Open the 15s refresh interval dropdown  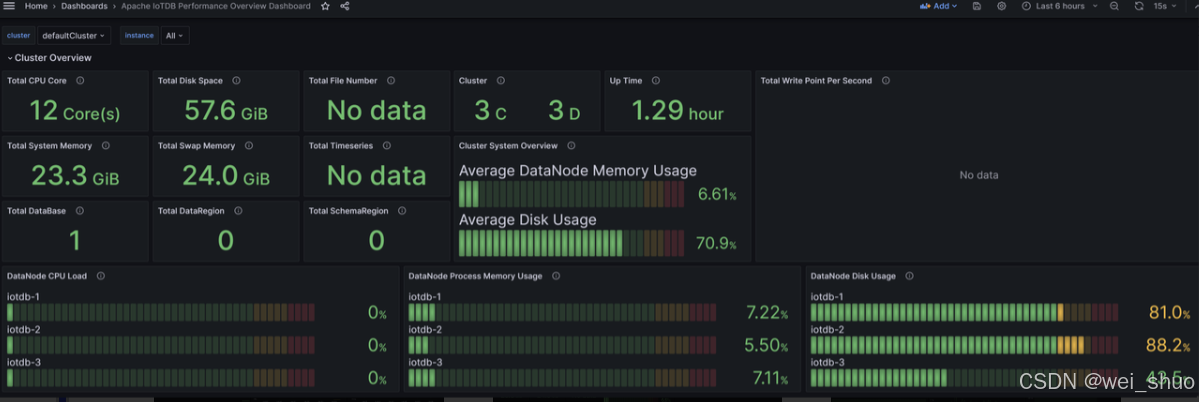pyautogui.click(x=1165, y=6)
